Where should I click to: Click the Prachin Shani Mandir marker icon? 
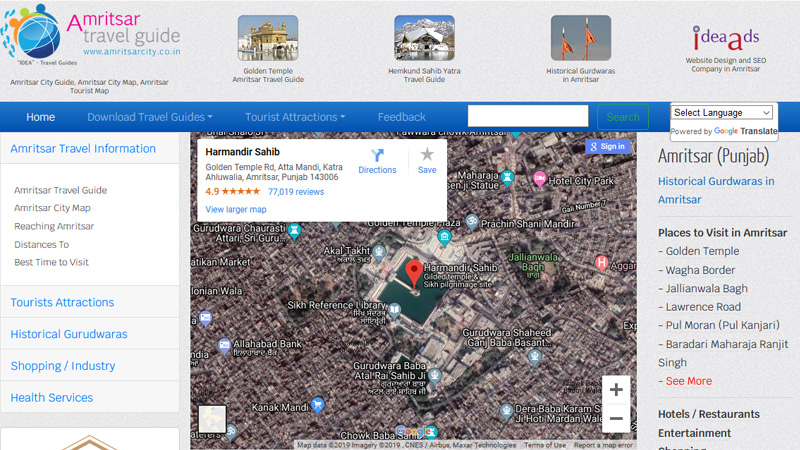pyautogui.click(x=472, y=221)
